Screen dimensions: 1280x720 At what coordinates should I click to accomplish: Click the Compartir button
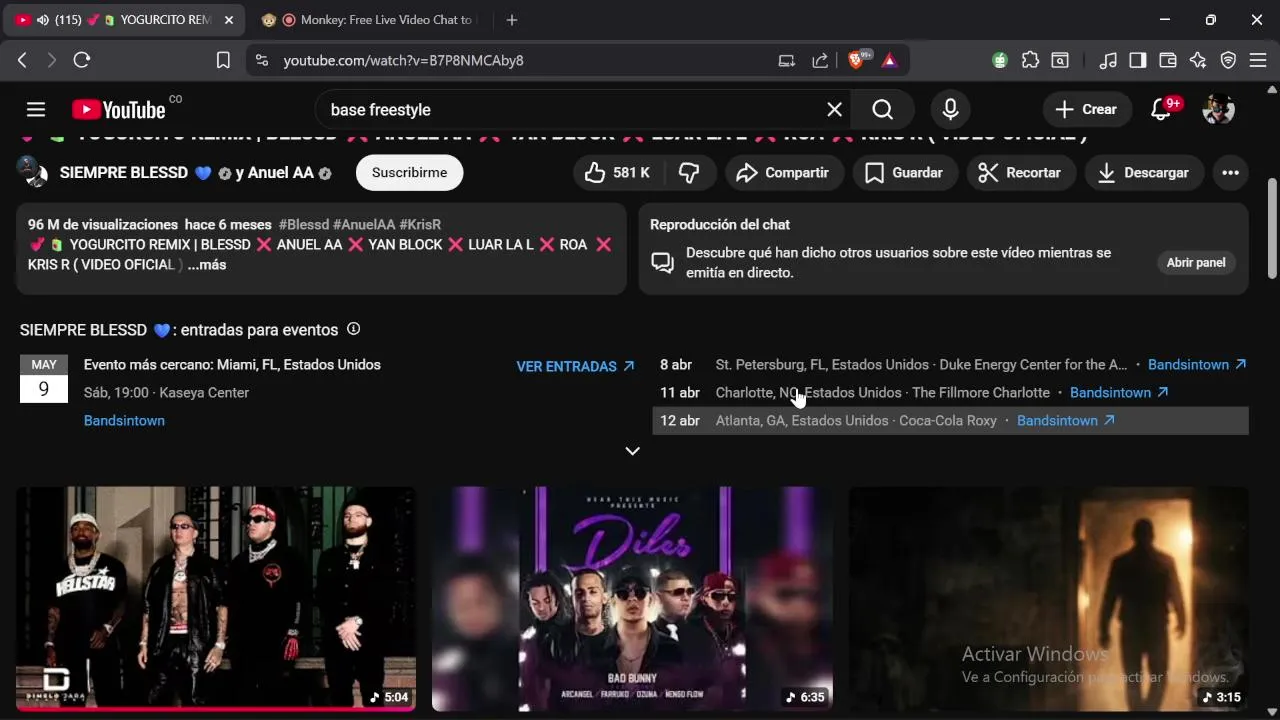783,173
